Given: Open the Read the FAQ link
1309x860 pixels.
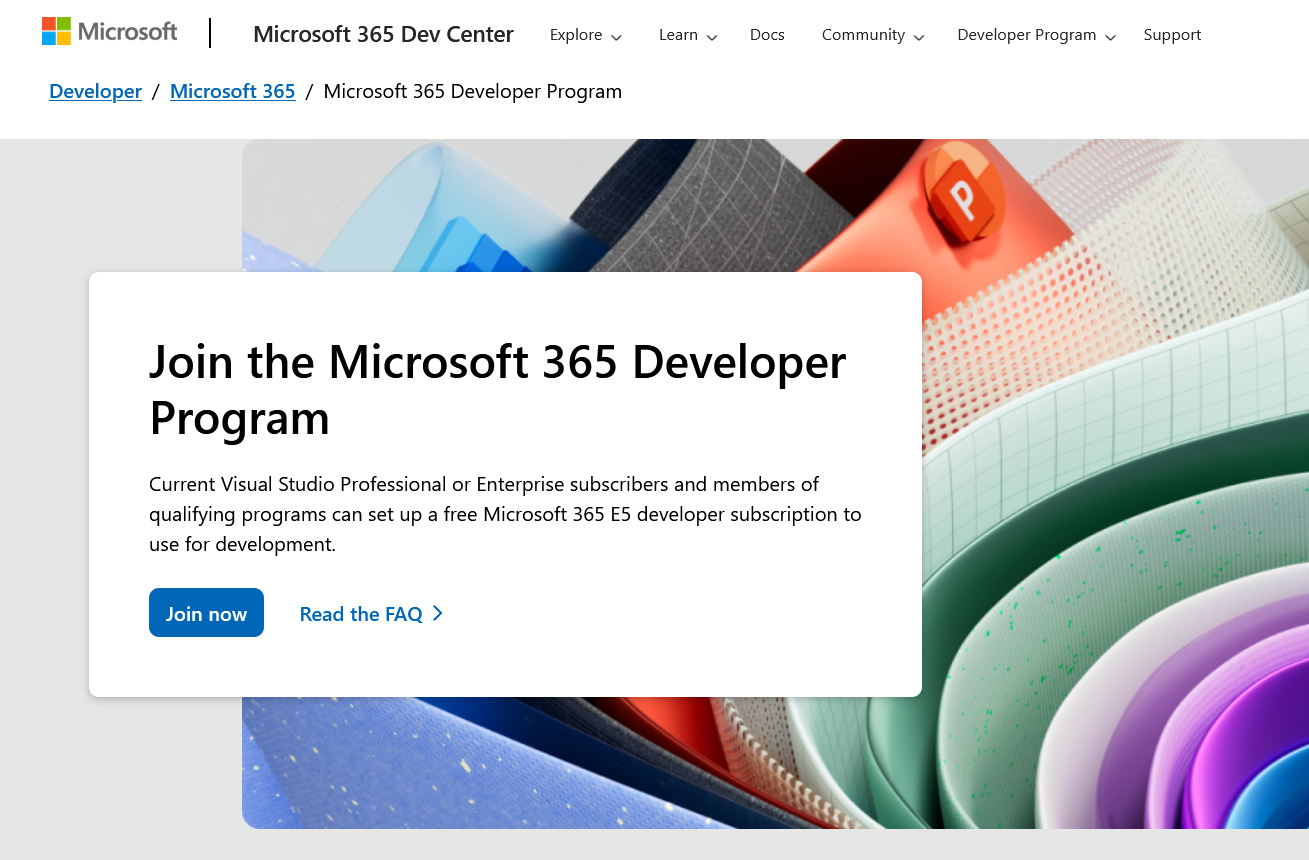Looking at the screenshot, I should click(x=371, y=614).
